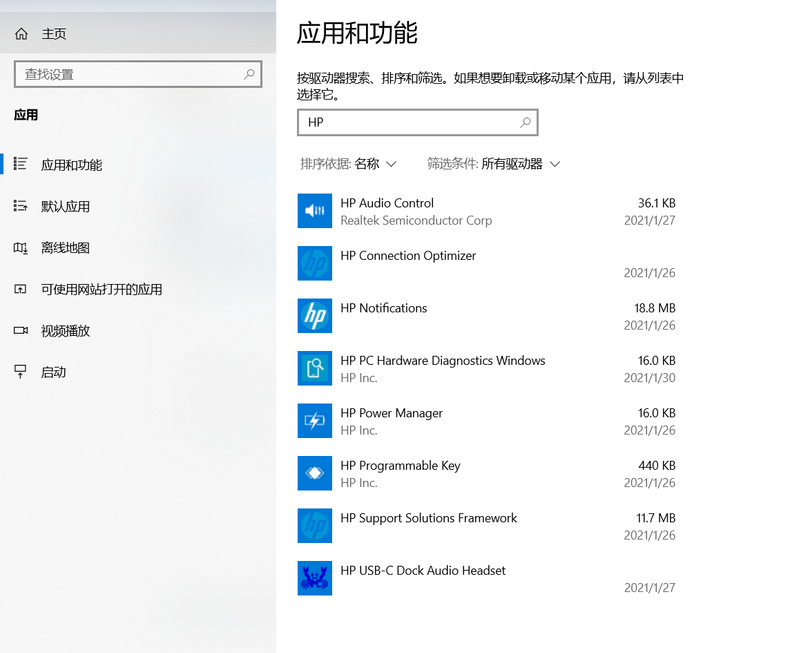Click the HP Audio Control app icon
The width and height of the screenshot is (799, 653).
coord(314,211)
